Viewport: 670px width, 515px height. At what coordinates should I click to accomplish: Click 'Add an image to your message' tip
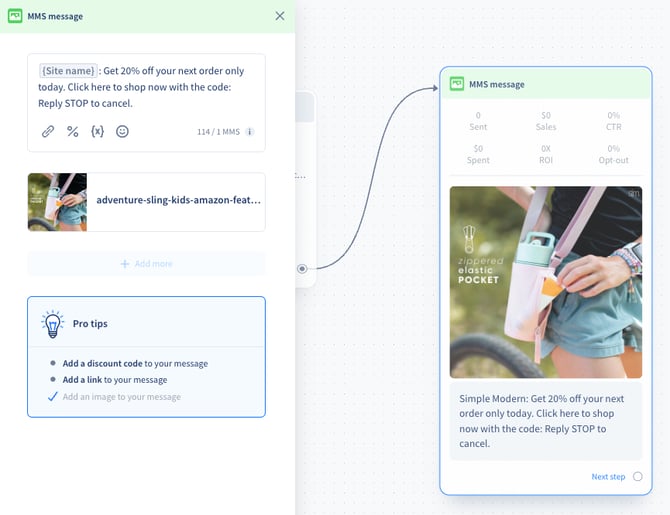coord(122,397)
